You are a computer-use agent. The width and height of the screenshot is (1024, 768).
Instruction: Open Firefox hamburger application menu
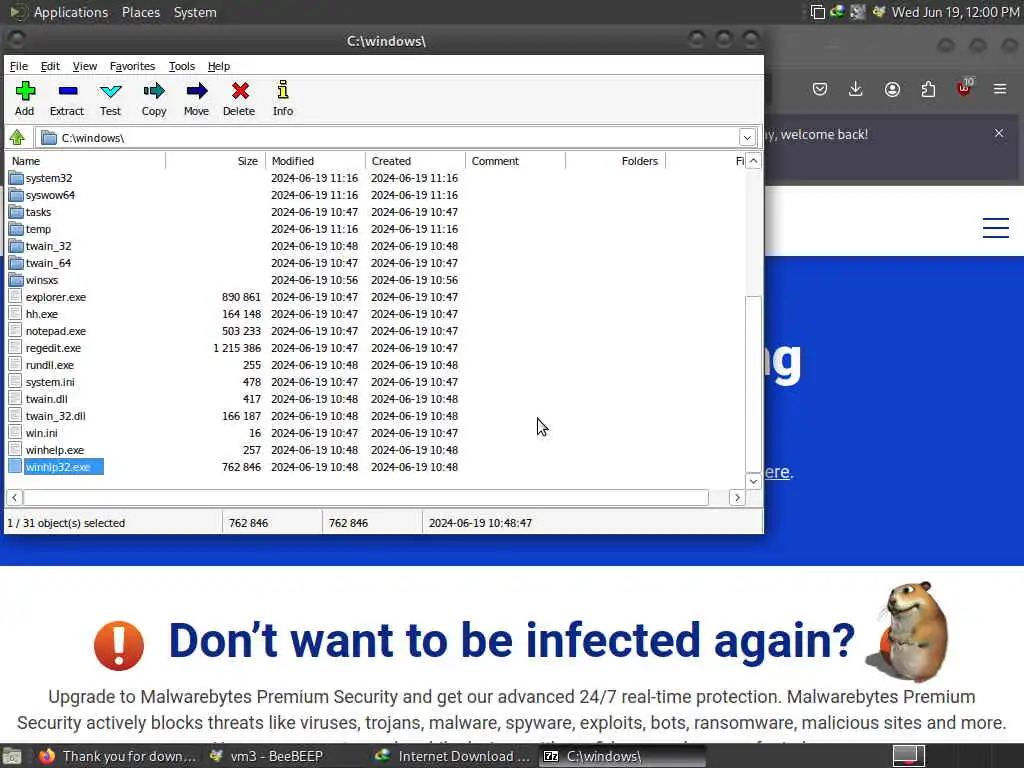point(1000,89)
